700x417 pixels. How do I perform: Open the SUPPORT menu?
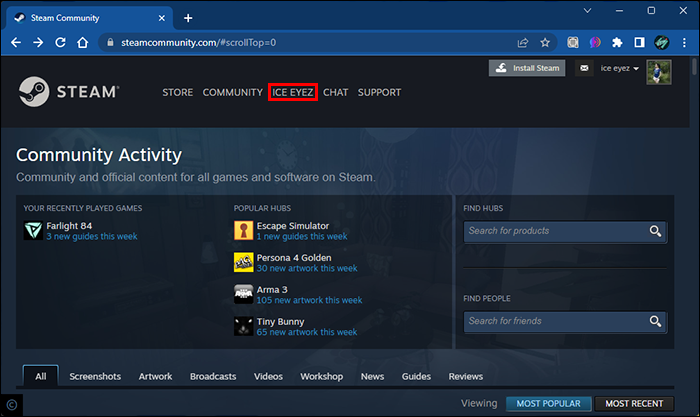[x=379, y=92]
